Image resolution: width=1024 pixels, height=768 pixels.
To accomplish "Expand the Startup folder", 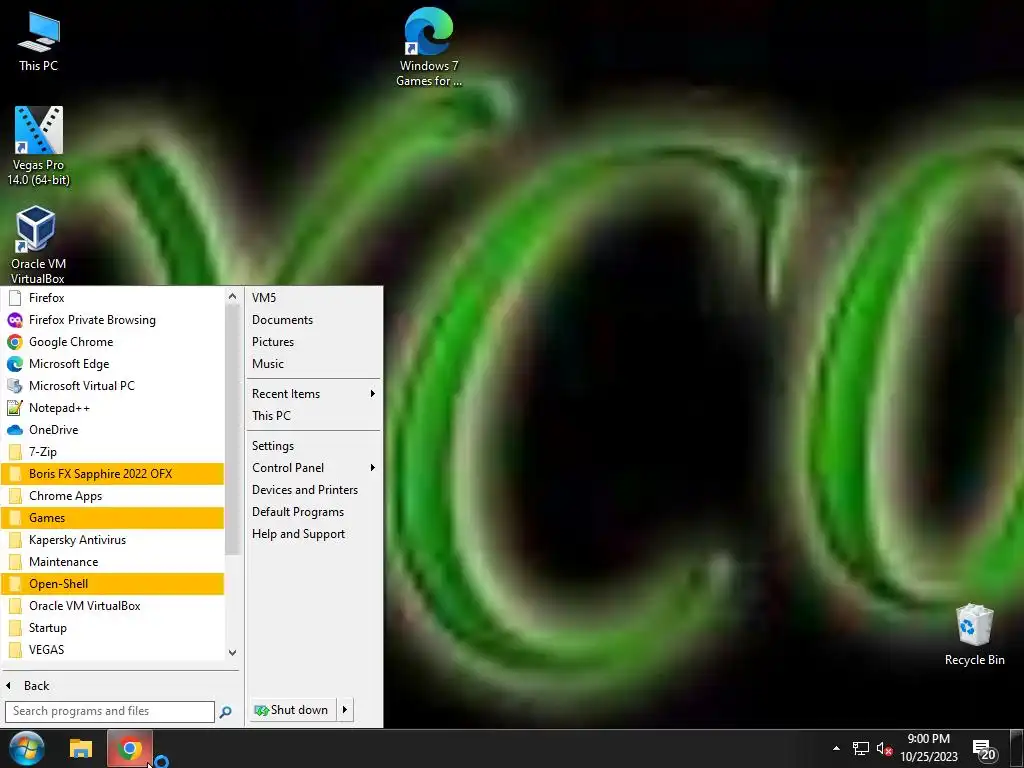I will coord(112,628).
